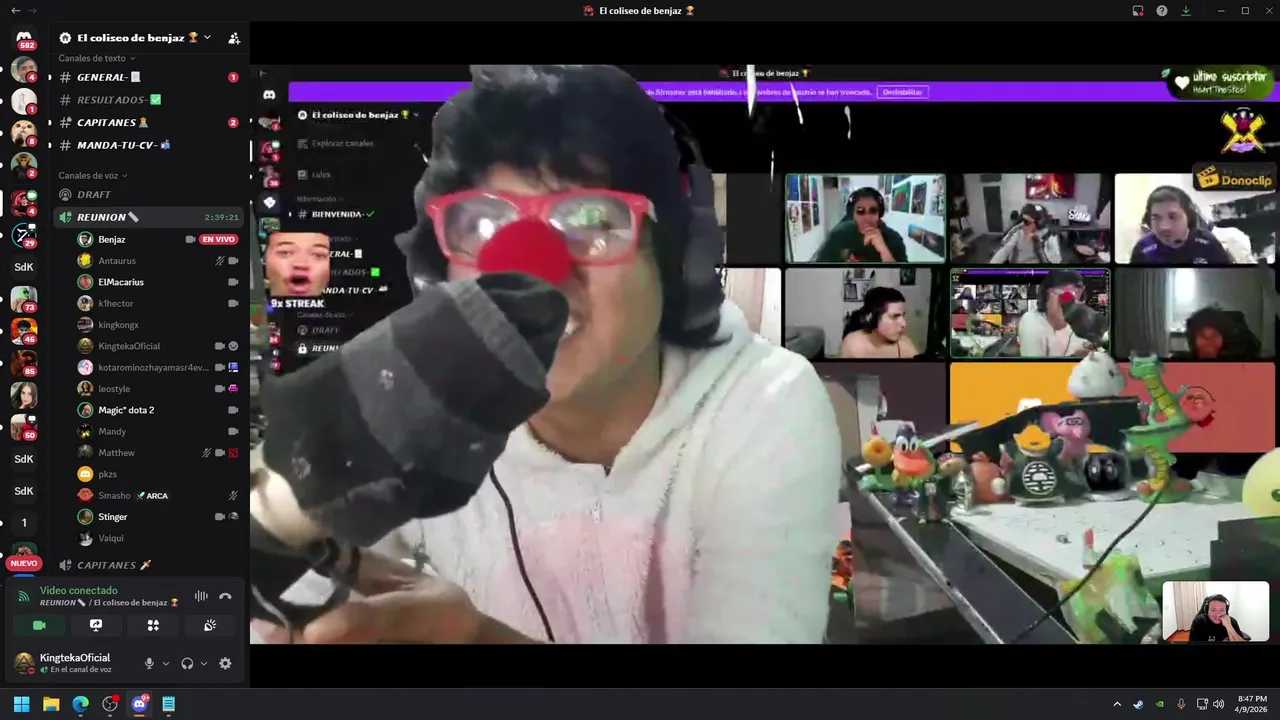Join the CAPITANES voice channel
Screen dimensions: 1280x720
(149, 565)
